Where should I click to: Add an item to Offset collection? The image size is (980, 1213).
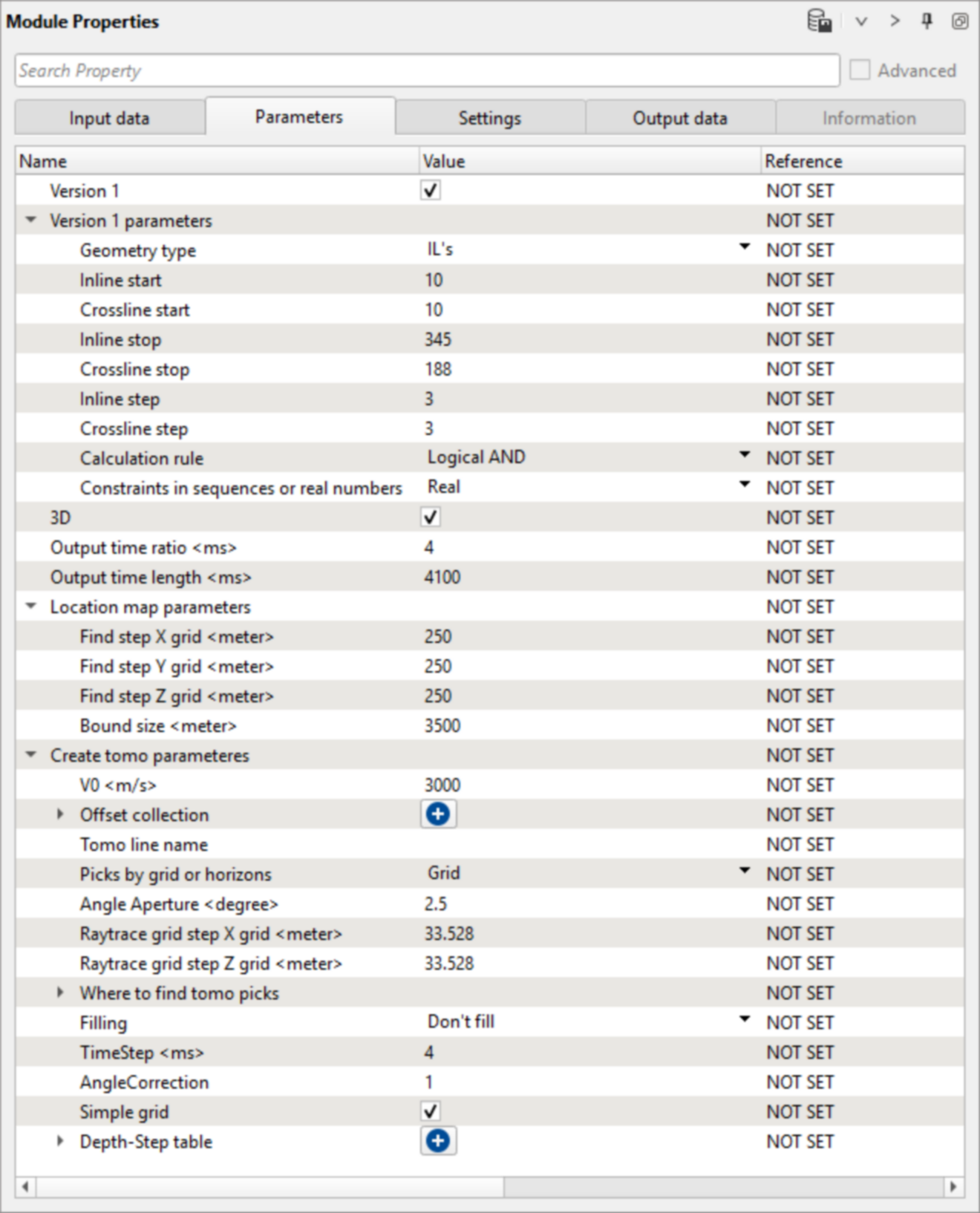(438, 814)
